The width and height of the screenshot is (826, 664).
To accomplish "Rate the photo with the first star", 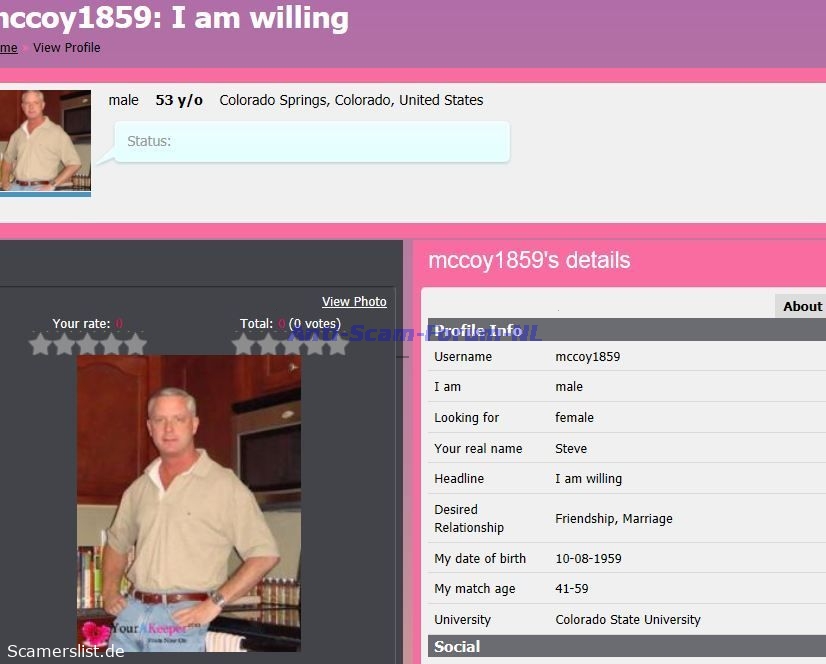I will click(41, 344).
